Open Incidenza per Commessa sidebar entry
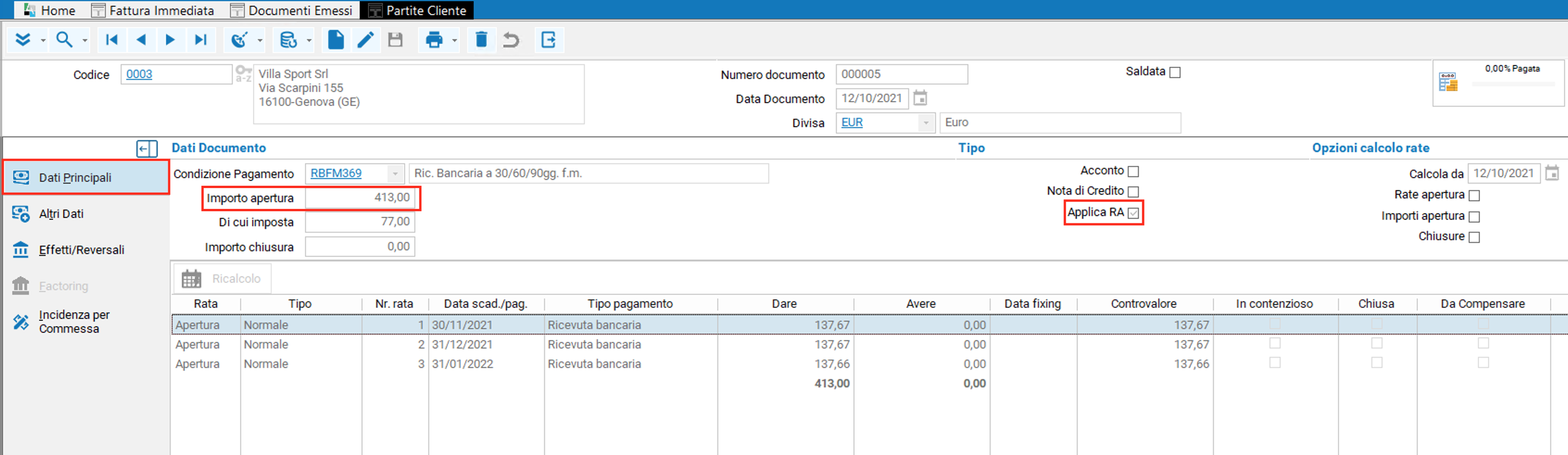 click(86, 321)
